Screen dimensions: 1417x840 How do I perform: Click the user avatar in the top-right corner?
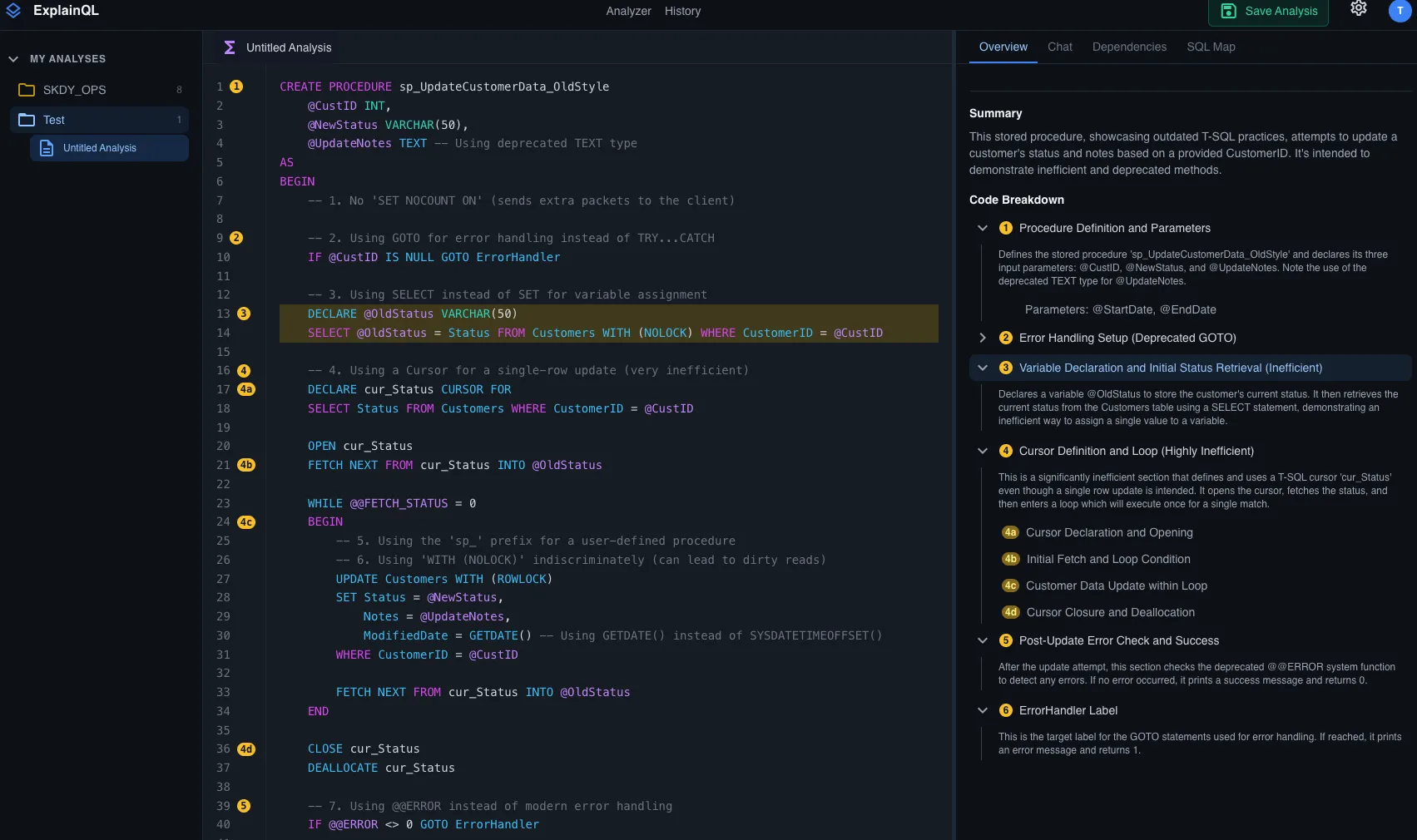click(1400, 11)
